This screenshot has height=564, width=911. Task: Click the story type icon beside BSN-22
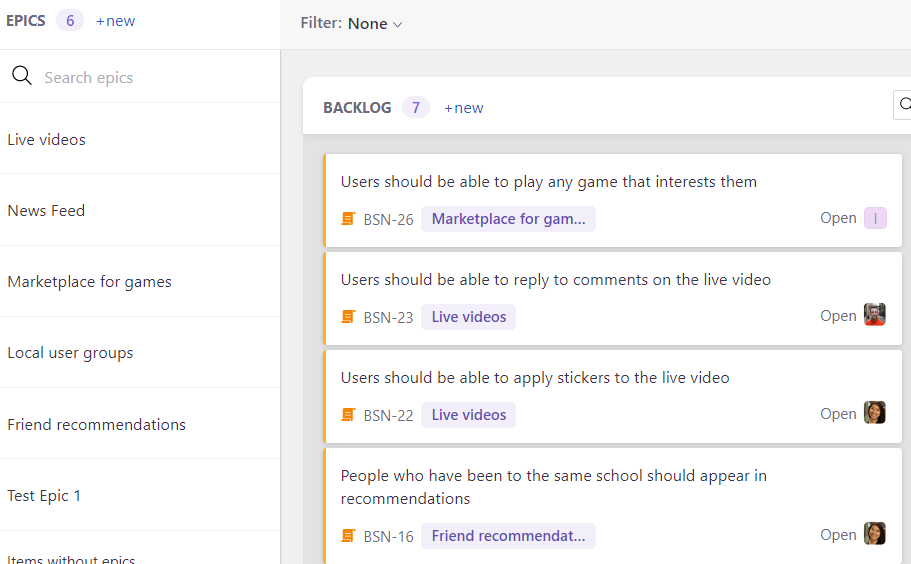pos(348,415)
